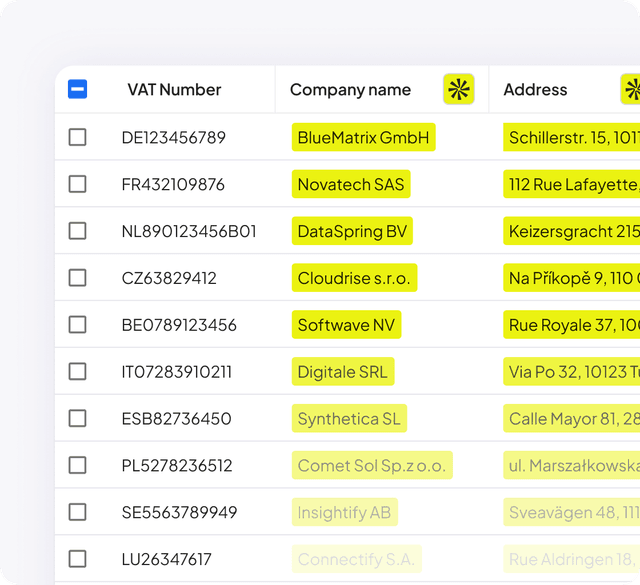Screen dimensions: 640x585
Task: Click the Address column header
Action: (x=535, y=90)
